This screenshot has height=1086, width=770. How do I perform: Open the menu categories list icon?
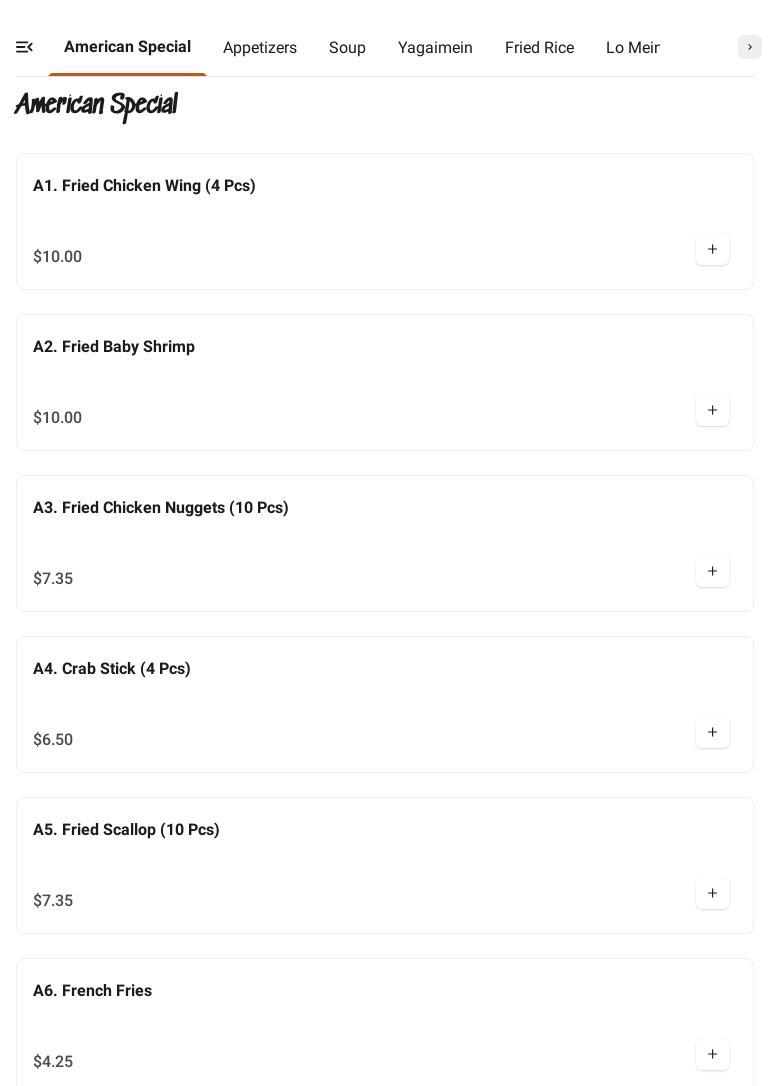point(25,47)
